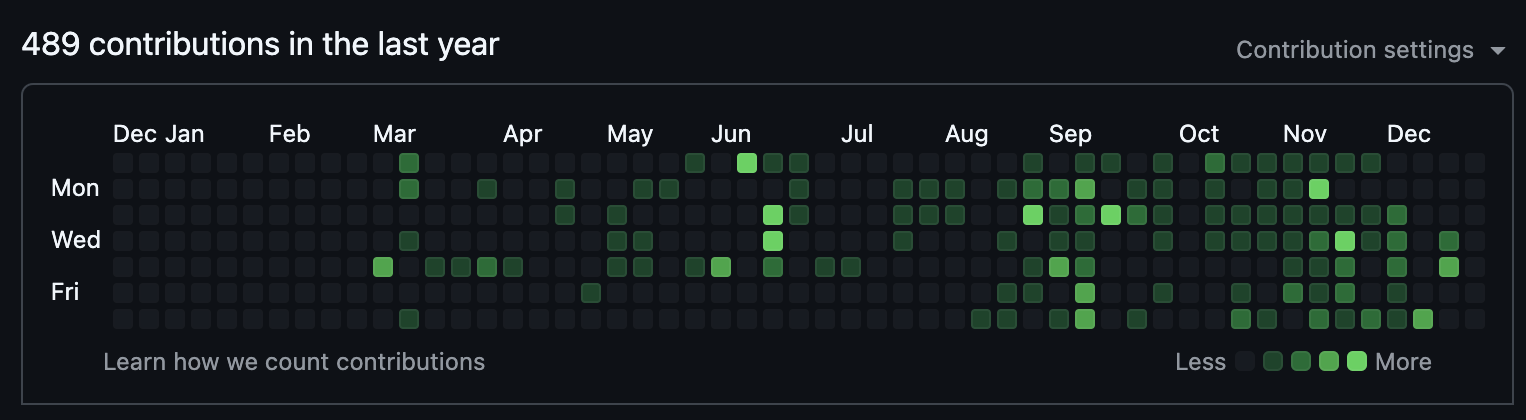Click the Oct month label

pos(1199,134)
